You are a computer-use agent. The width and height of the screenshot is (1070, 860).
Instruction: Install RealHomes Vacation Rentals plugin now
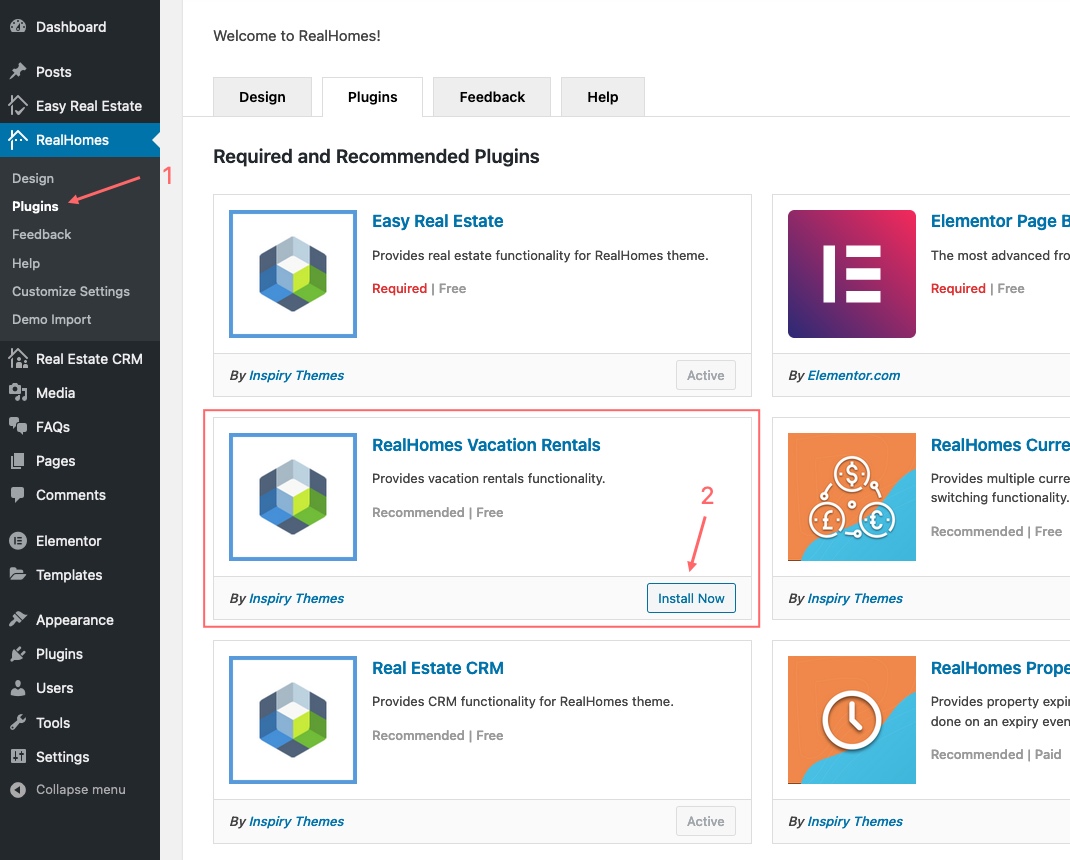point(691,598)
